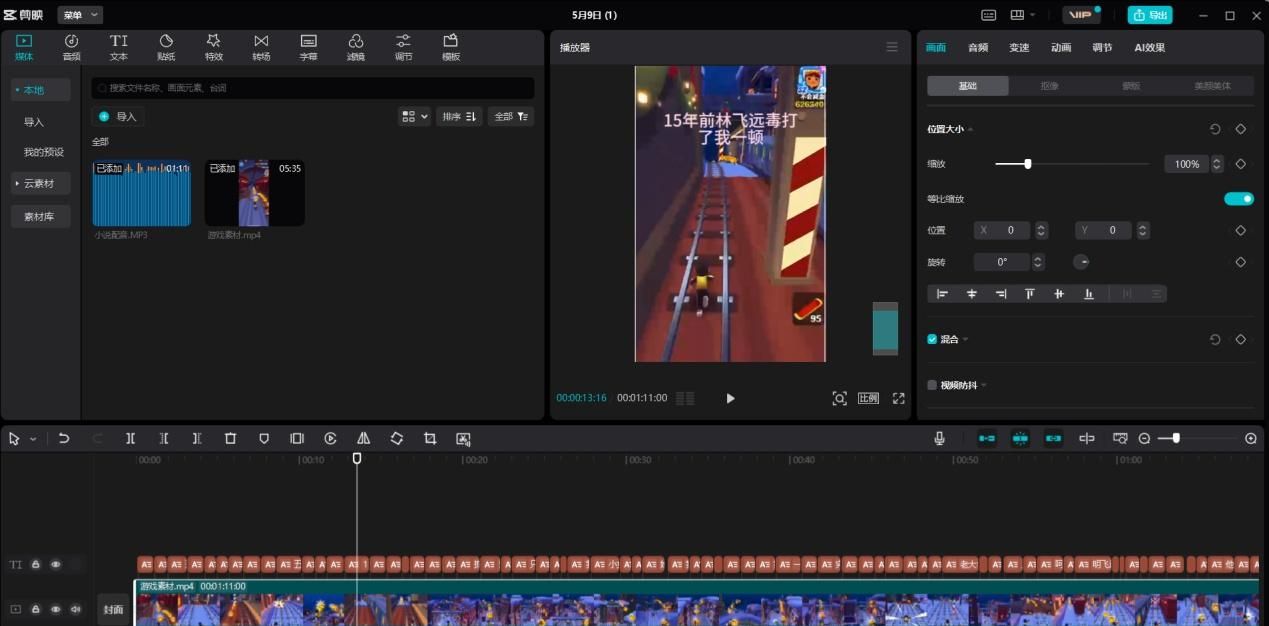The image size is (1269, 626).
Task: Open the media grid view mode dropdown
Action: click(x=414, y=117)
